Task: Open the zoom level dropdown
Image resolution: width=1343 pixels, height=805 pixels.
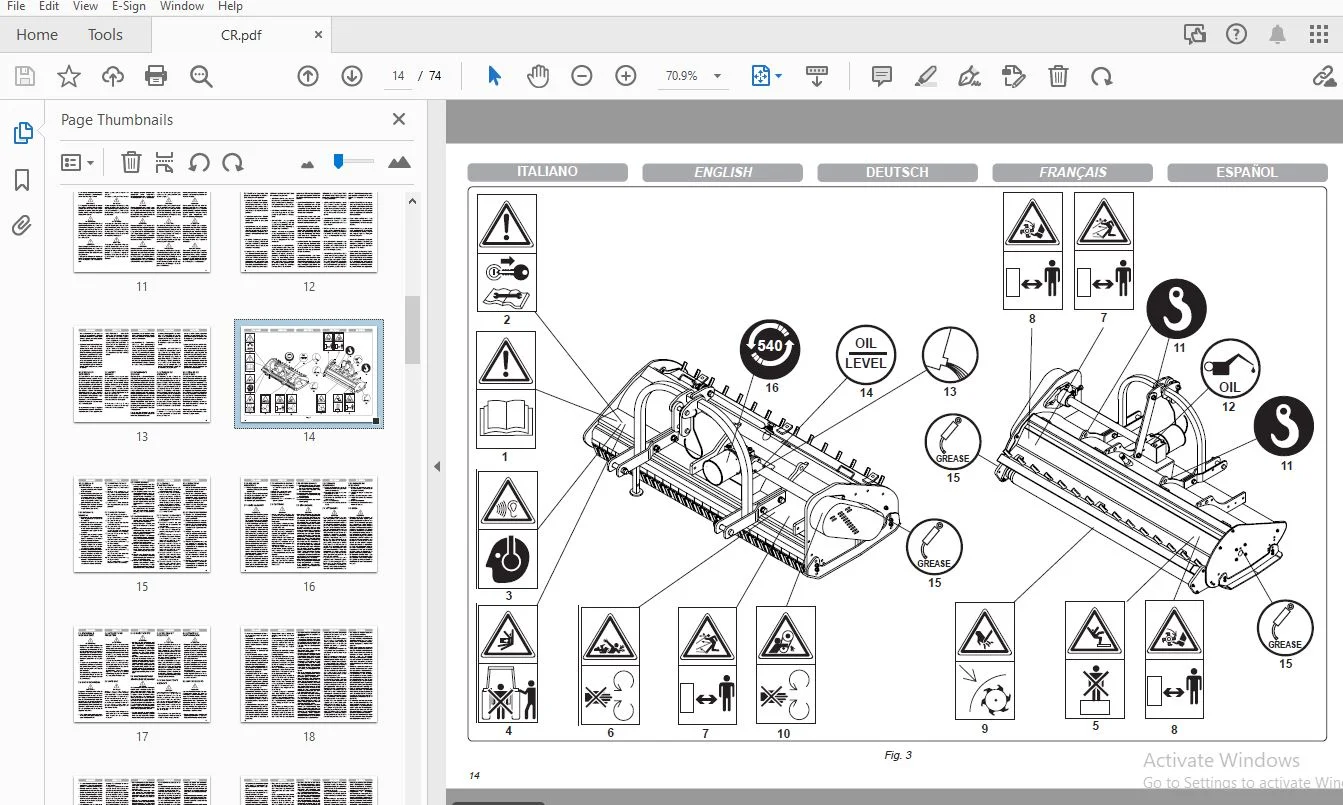Action: [717, 76]
